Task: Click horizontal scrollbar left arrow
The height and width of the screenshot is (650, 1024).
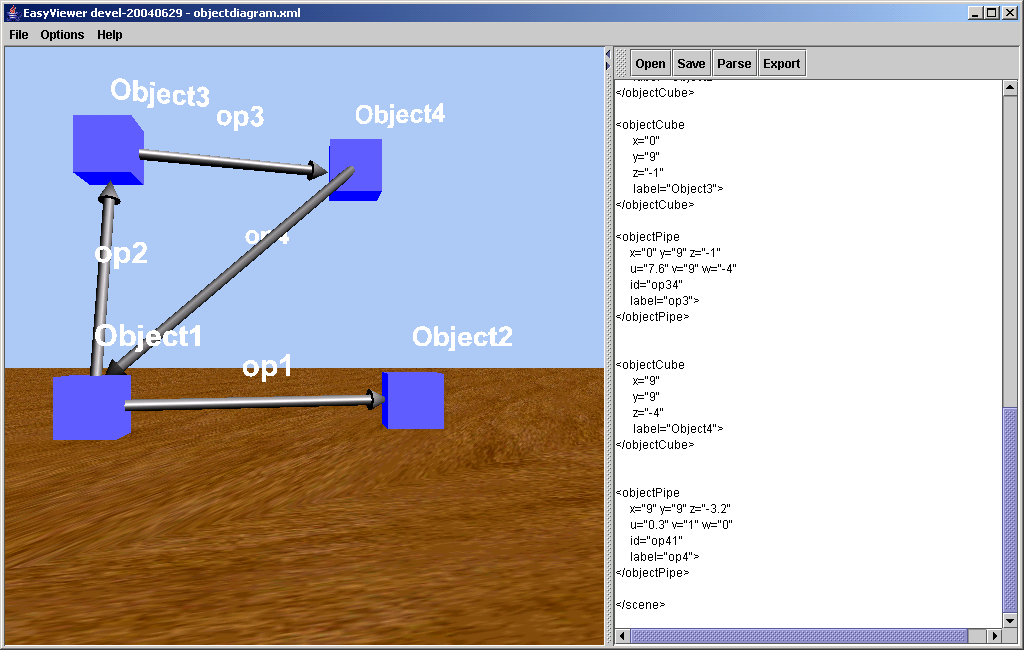Action: (x=622, y=636)
